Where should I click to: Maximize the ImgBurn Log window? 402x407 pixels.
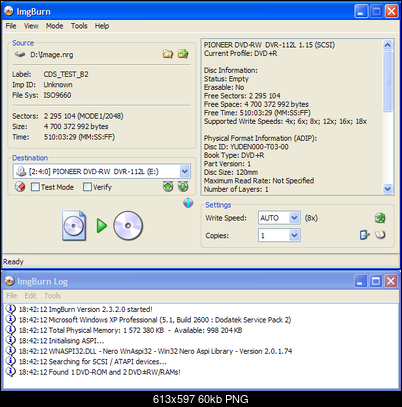pyautogui.click(x=376, y=281)
